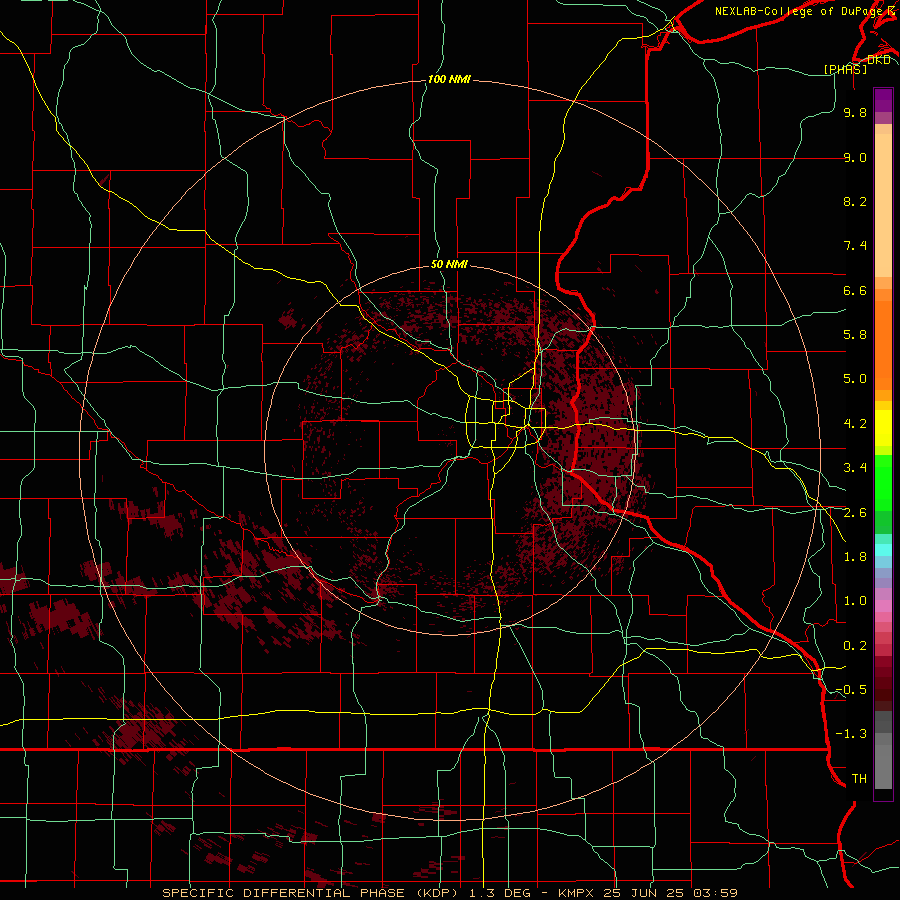Click the cyan segment of the color bar
Image resolution: width=900 pixels, height=900 pixels.
click(x=883, y=549)
